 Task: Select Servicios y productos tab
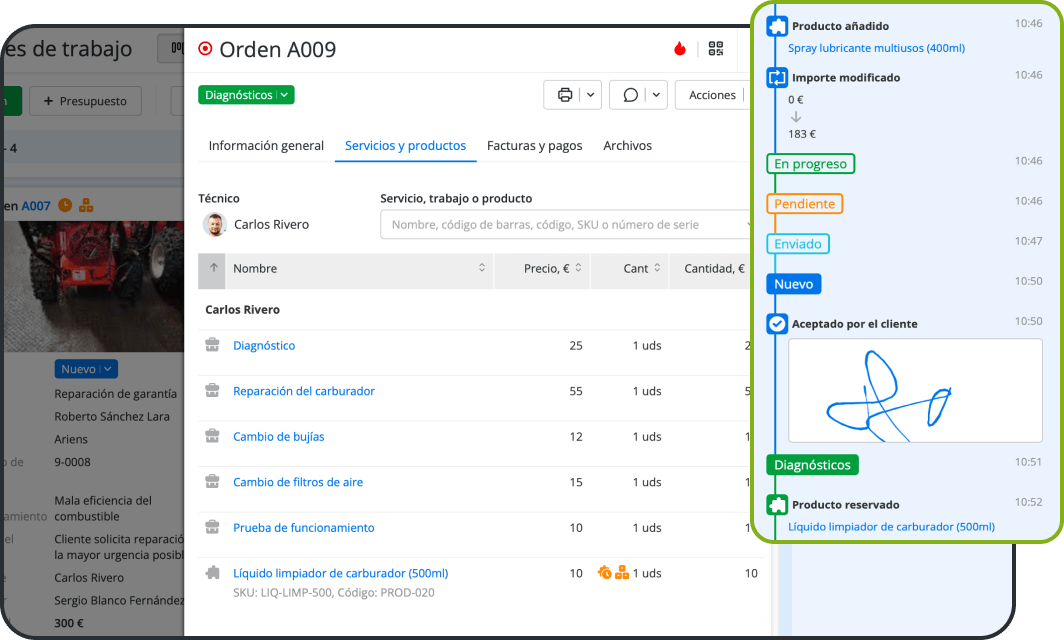coord(405,145)
